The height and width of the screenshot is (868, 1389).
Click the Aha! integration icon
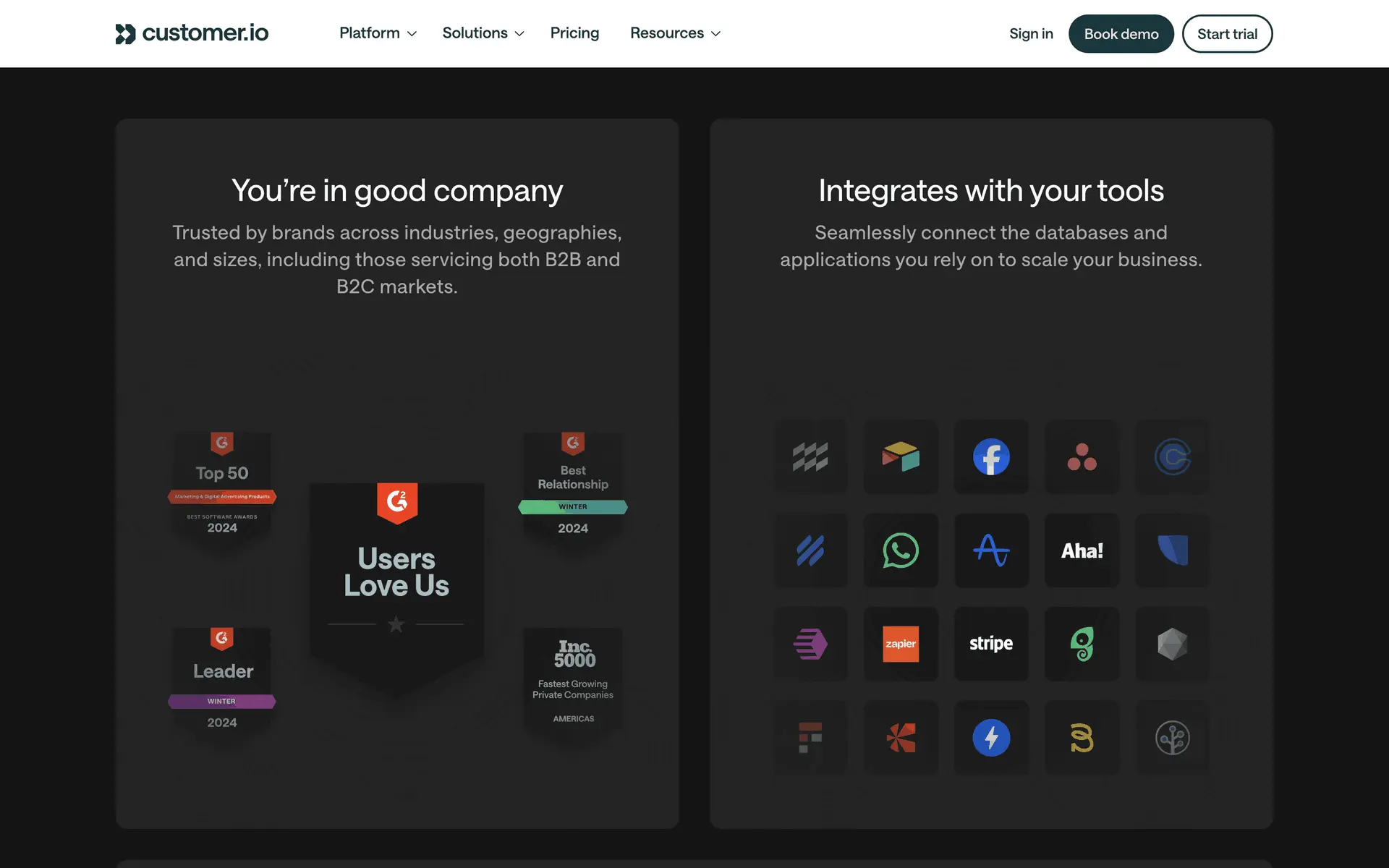1082,550
